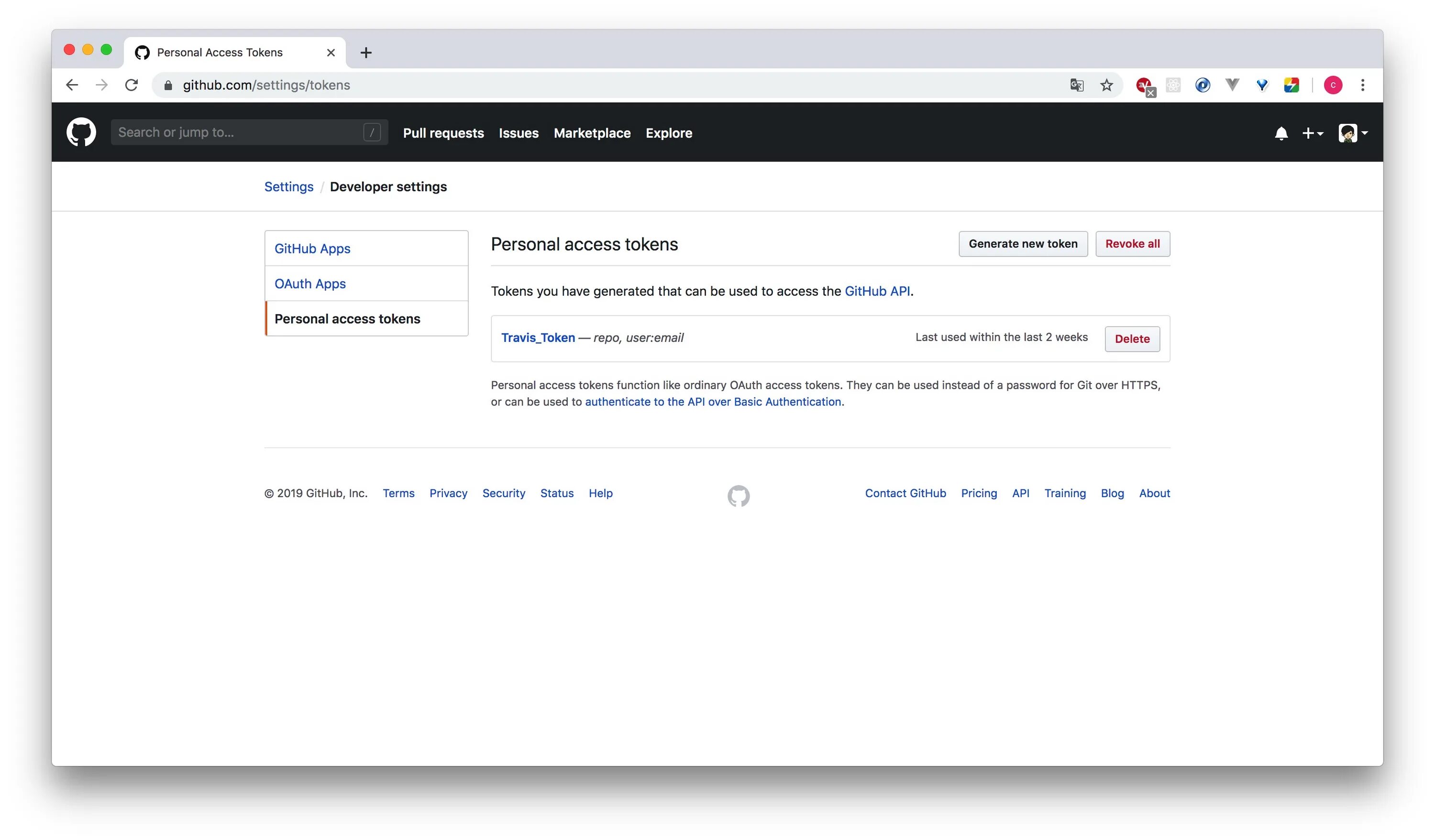Click the Delete token button

click(x=1132, y=338)
